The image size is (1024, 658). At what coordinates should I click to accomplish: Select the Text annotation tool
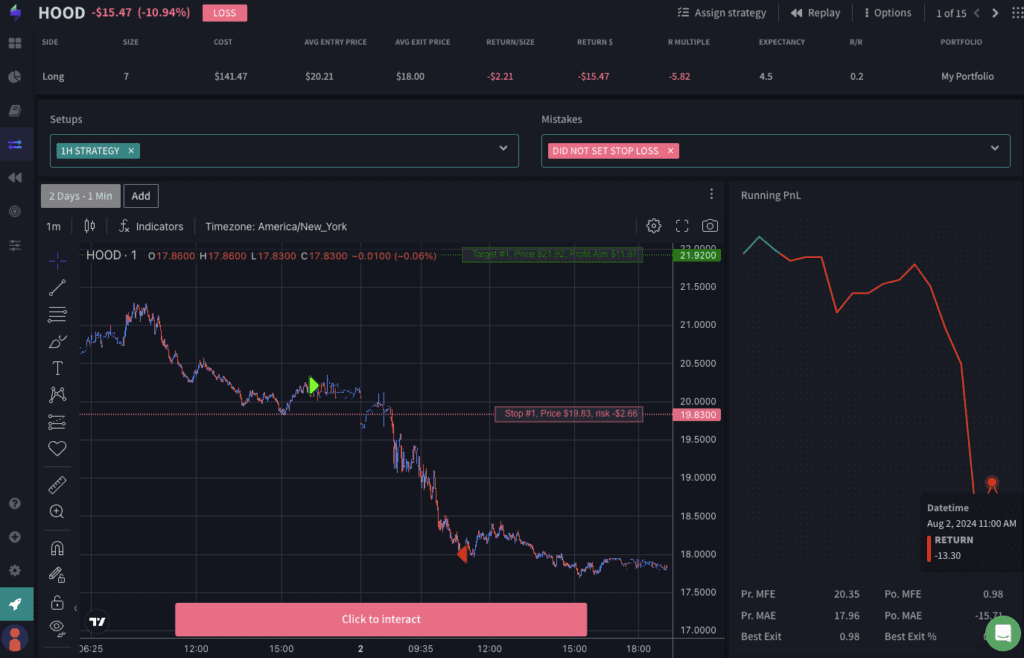(57, 368)
